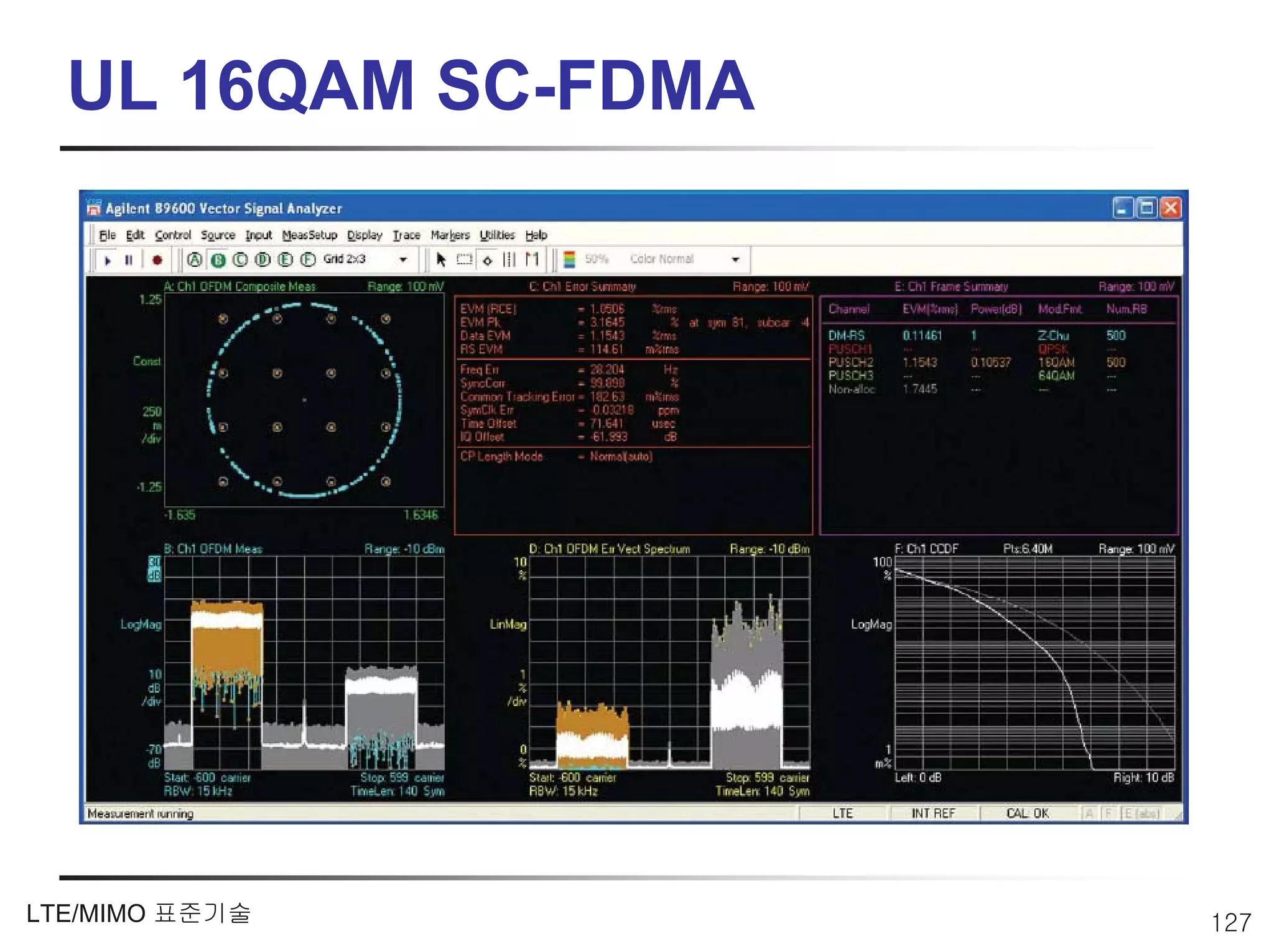Select trace F in the toolbar

pyautogui.click(x=308, y=260)
